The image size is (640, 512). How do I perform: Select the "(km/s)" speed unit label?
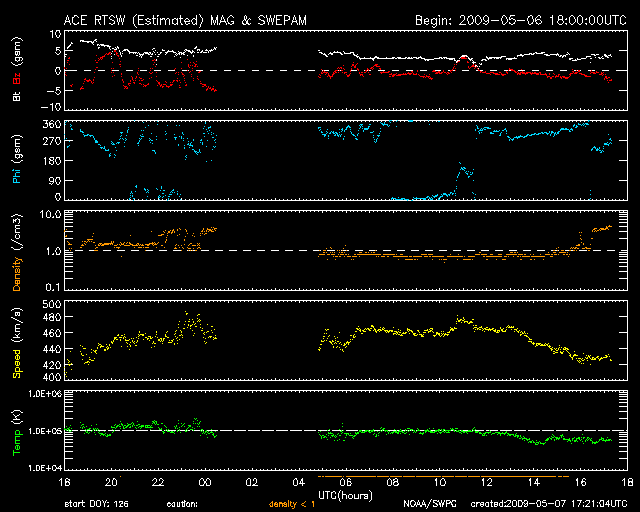pyautogui.click(x=17, y=327)
